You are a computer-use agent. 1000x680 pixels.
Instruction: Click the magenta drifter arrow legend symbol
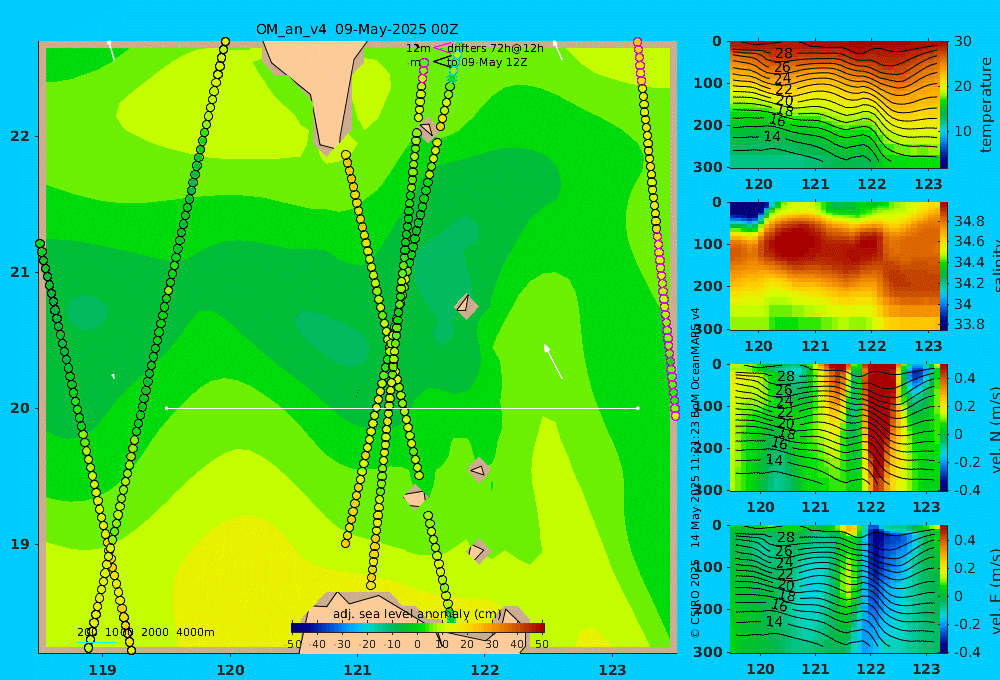point(442,47)
